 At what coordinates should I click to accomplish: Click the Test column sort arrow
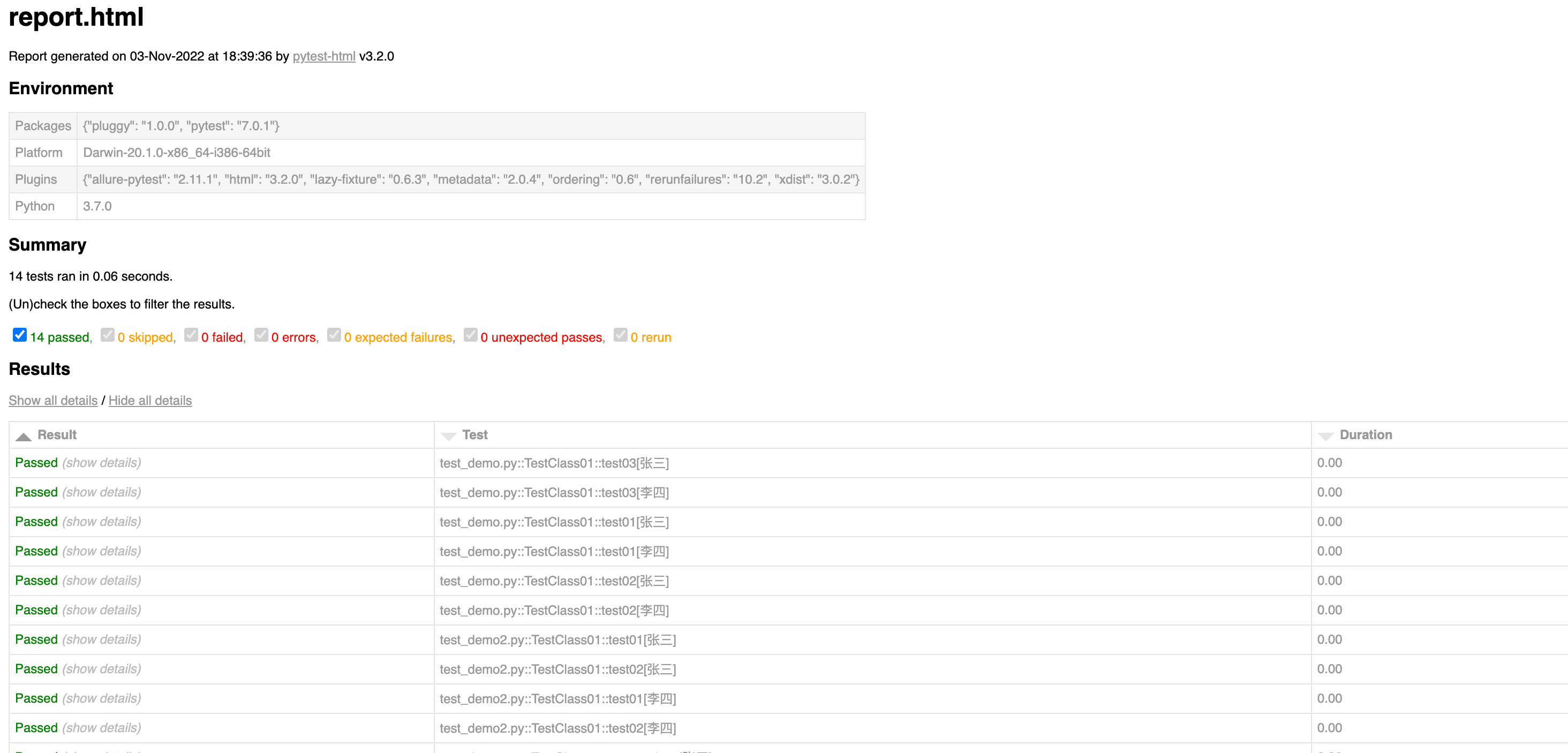(x=448, y=436)
